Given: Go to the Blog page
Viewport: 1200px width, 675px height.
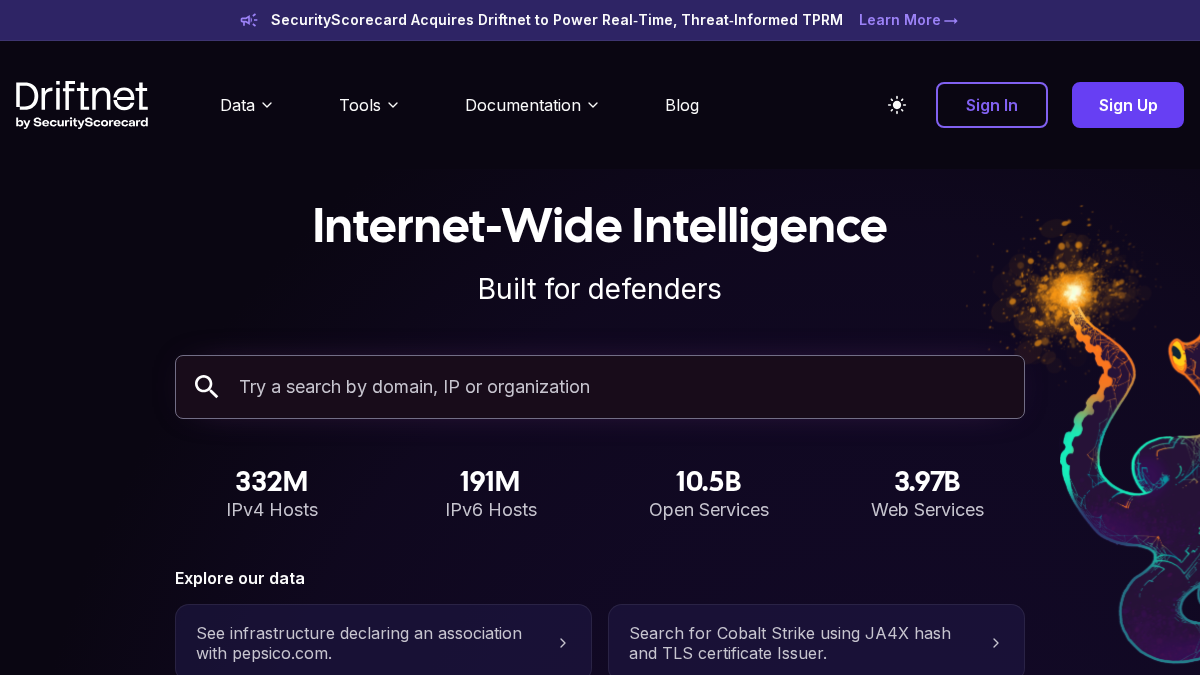Looking at the screenshot, I should 682,105.
